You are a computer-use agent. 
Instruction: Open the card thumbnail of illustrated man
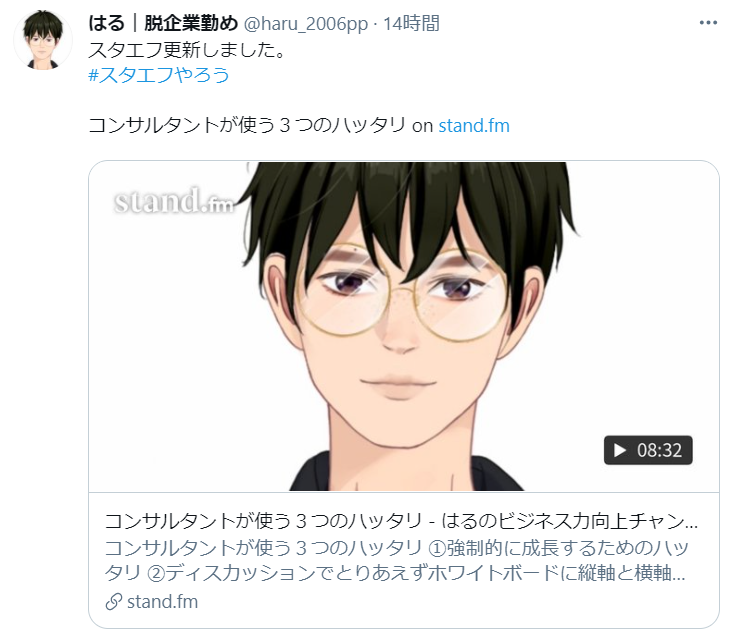(x=404, y=326)
